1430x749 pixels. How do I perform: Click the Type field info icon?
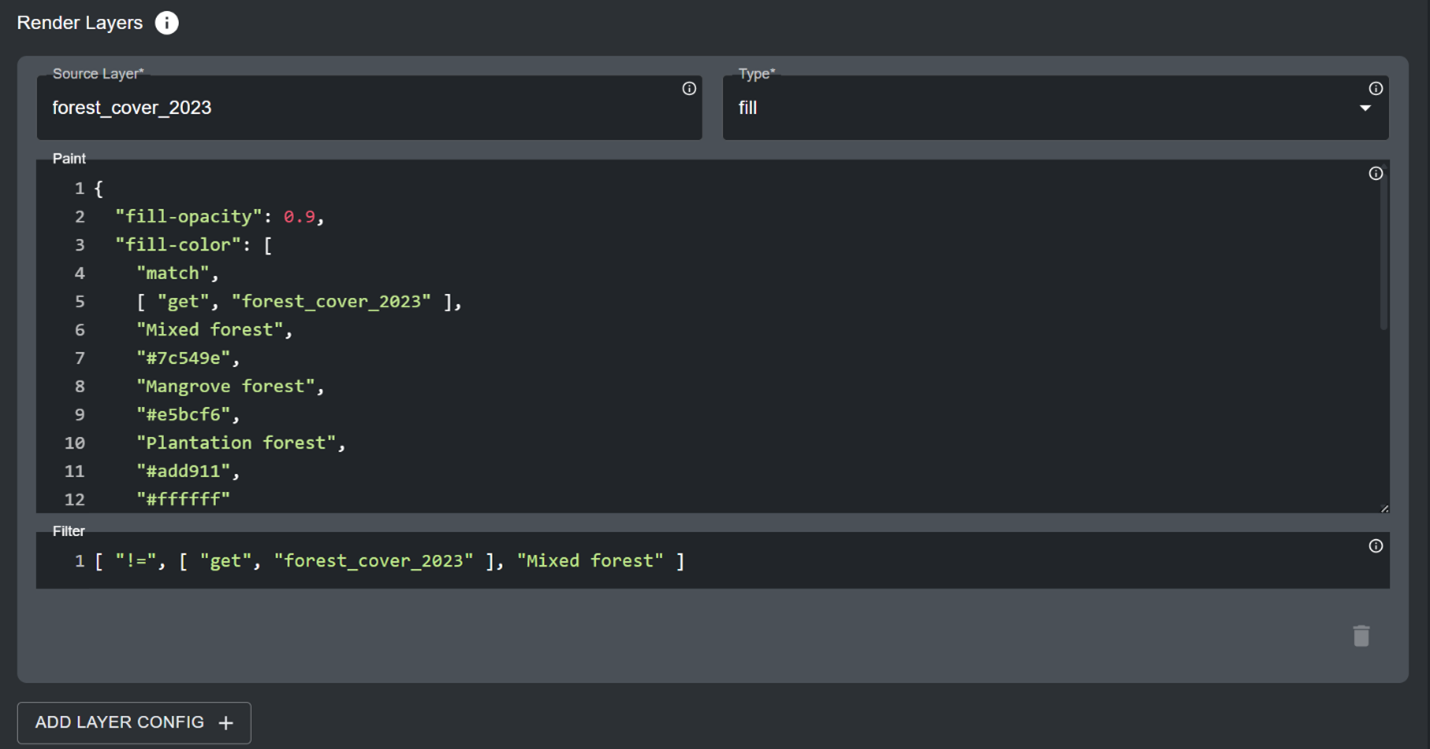tap(1376, 89)
